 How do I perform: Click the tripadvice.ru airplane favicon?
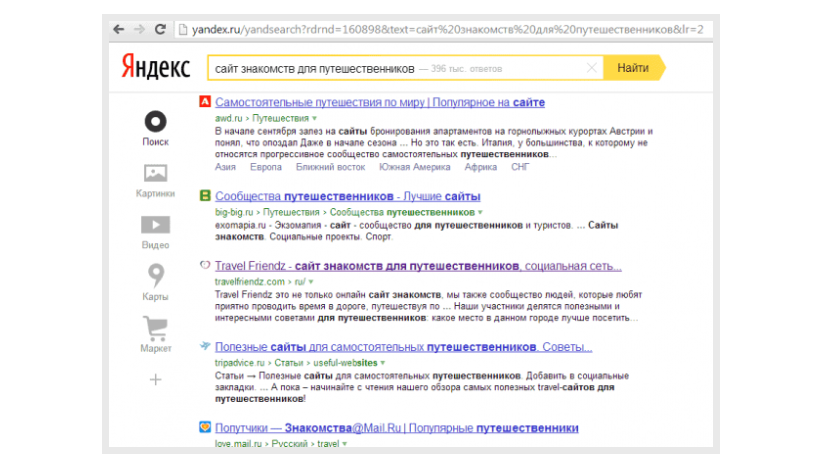click(x=205, y=346)
